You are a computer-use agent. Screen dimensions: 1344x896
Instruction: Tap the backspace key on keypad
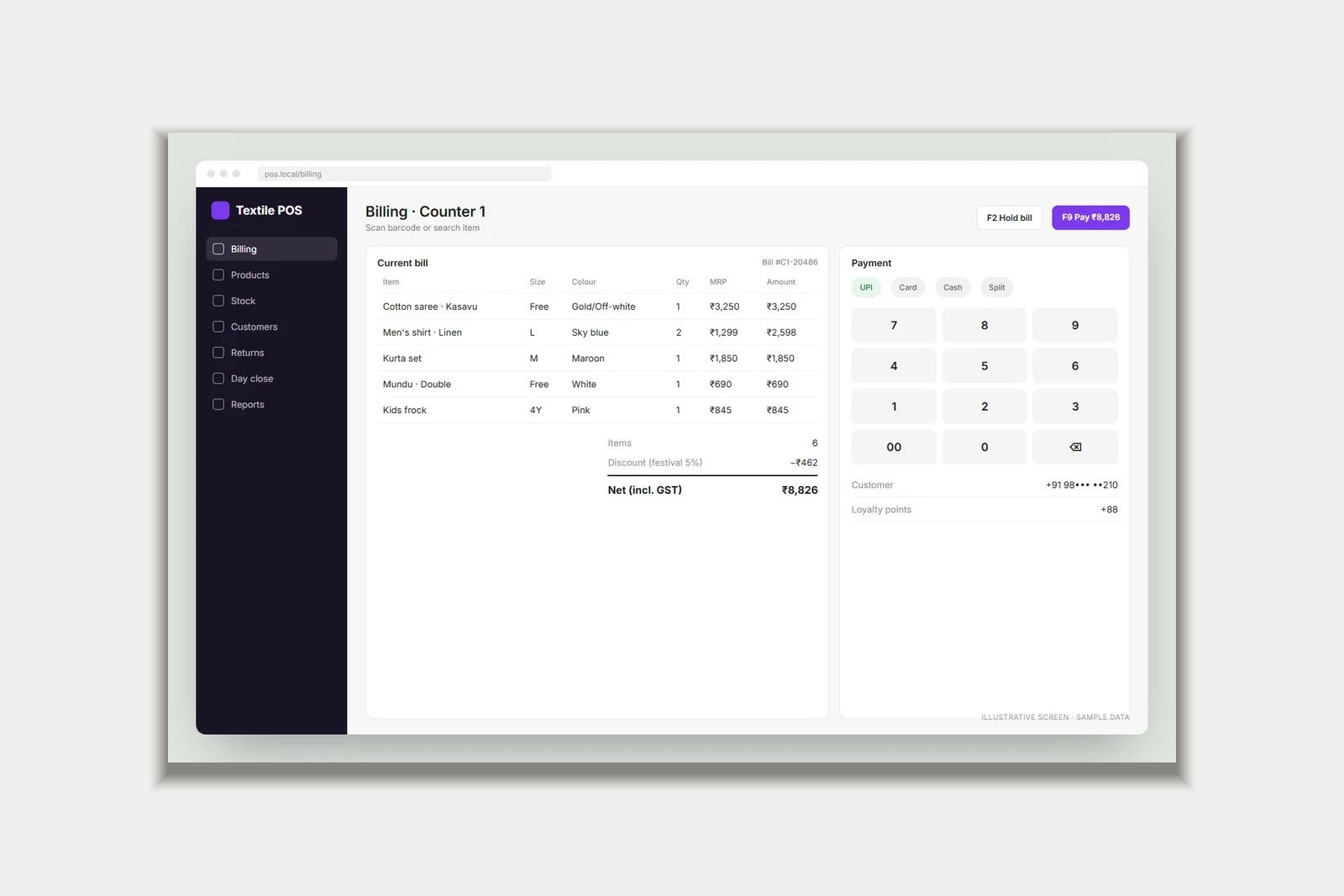pos(1074,447)
